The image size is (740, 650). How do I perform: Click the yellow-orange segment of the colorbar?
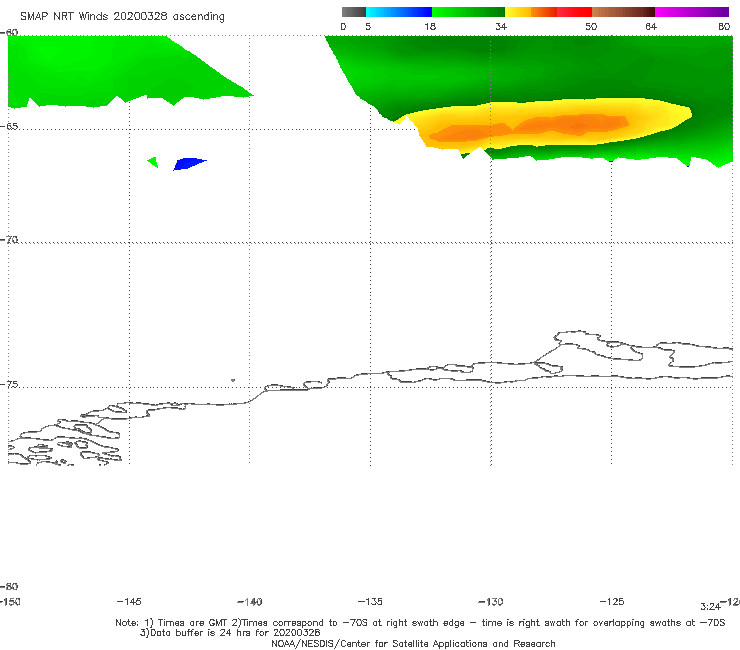coord(530,12)
